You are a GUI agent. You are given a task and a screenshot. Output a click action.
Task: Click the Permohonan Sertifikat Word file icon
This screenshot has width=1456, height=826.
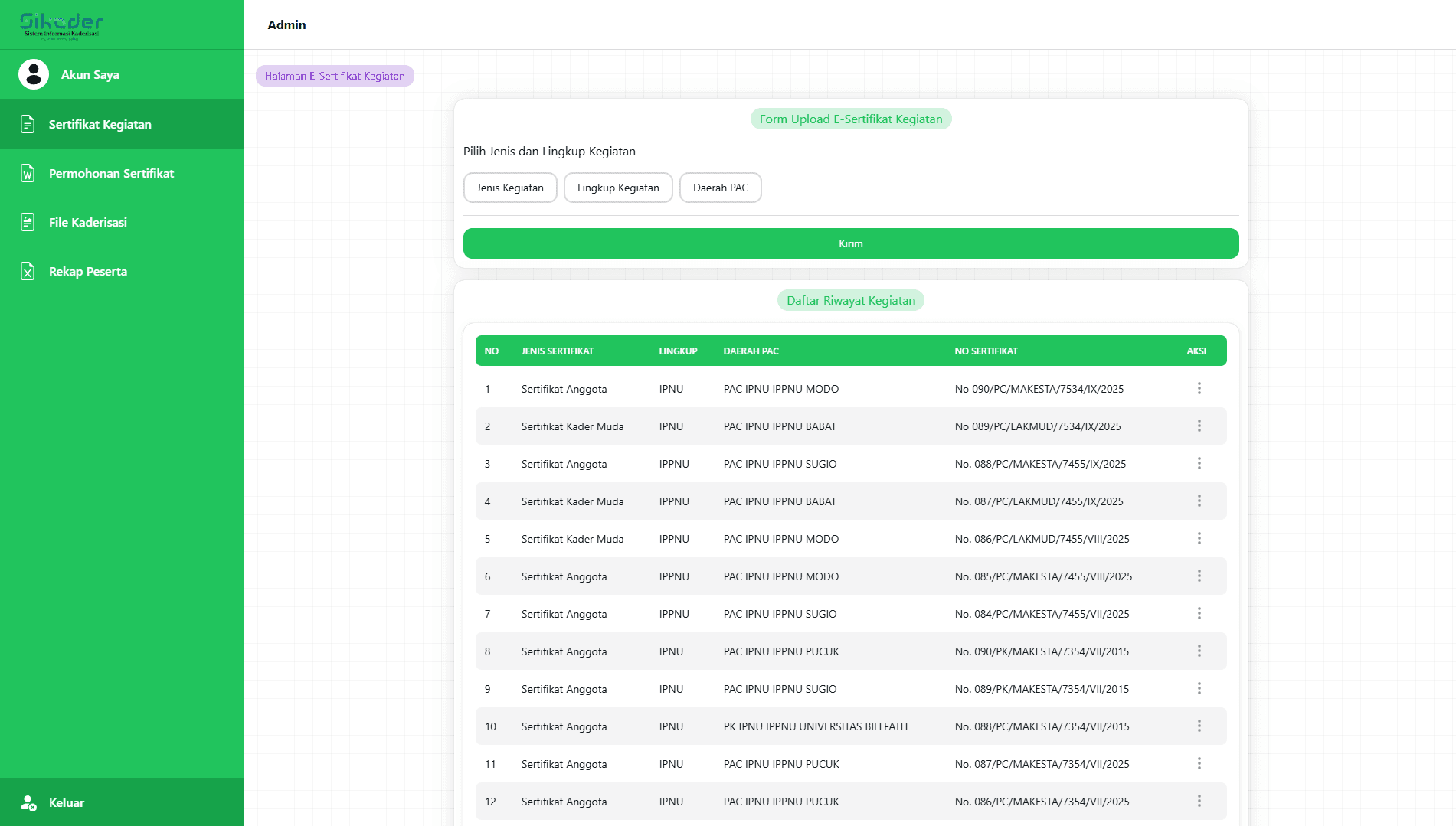click(x=28, y=173)
